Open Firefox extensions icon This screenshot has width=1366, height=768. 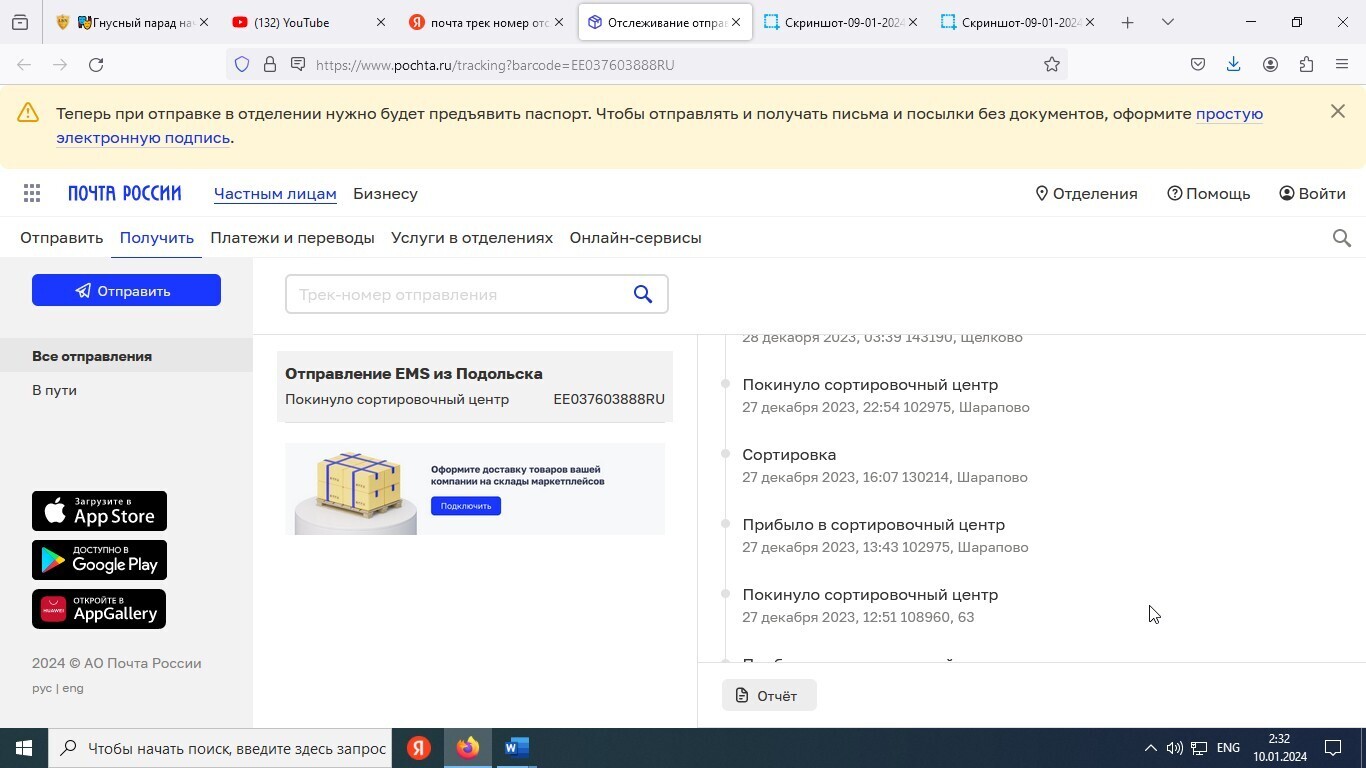point(1306,65)
